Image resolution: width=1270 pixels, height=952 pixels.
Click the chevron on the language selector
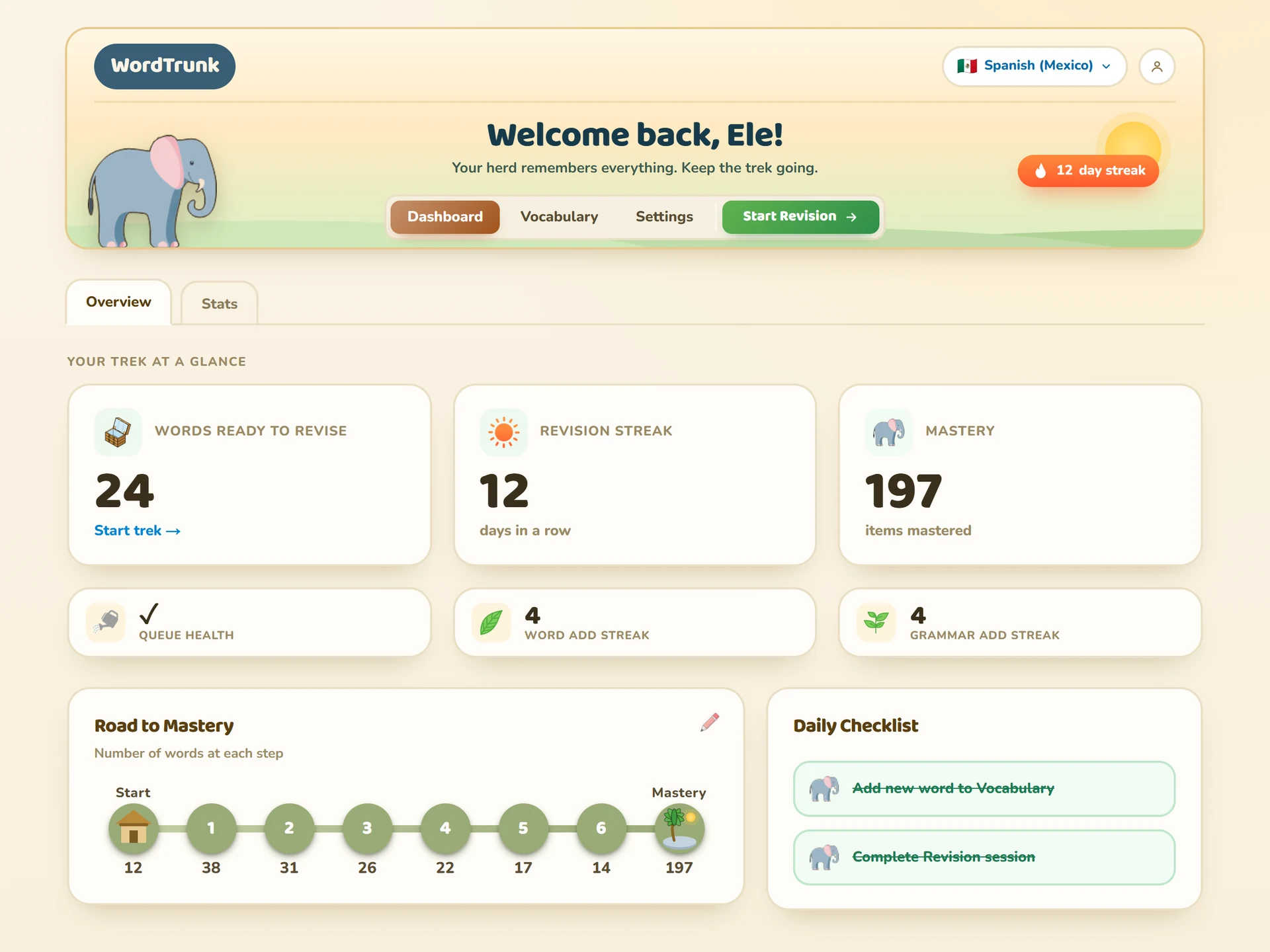click(x=1106, y=66)
